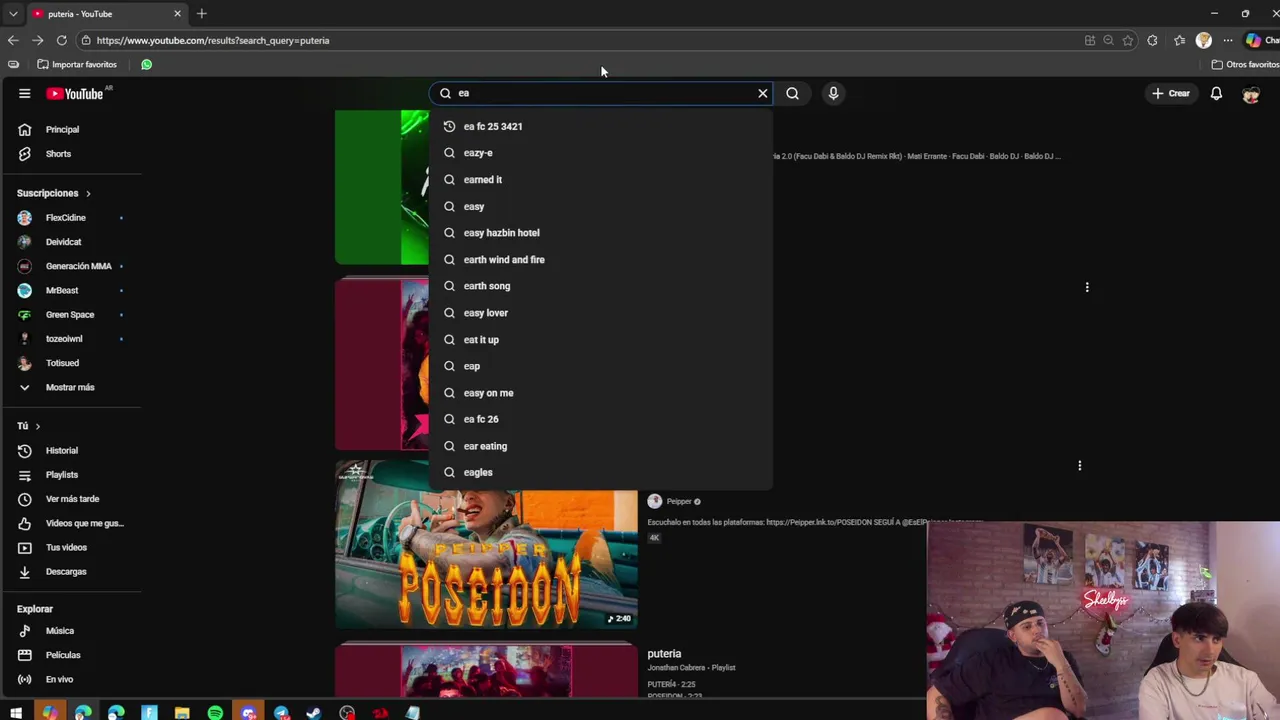The image size is (1280, 720).
Task: Open Steam from the taskbar
Action: click(x=314, y=713)
